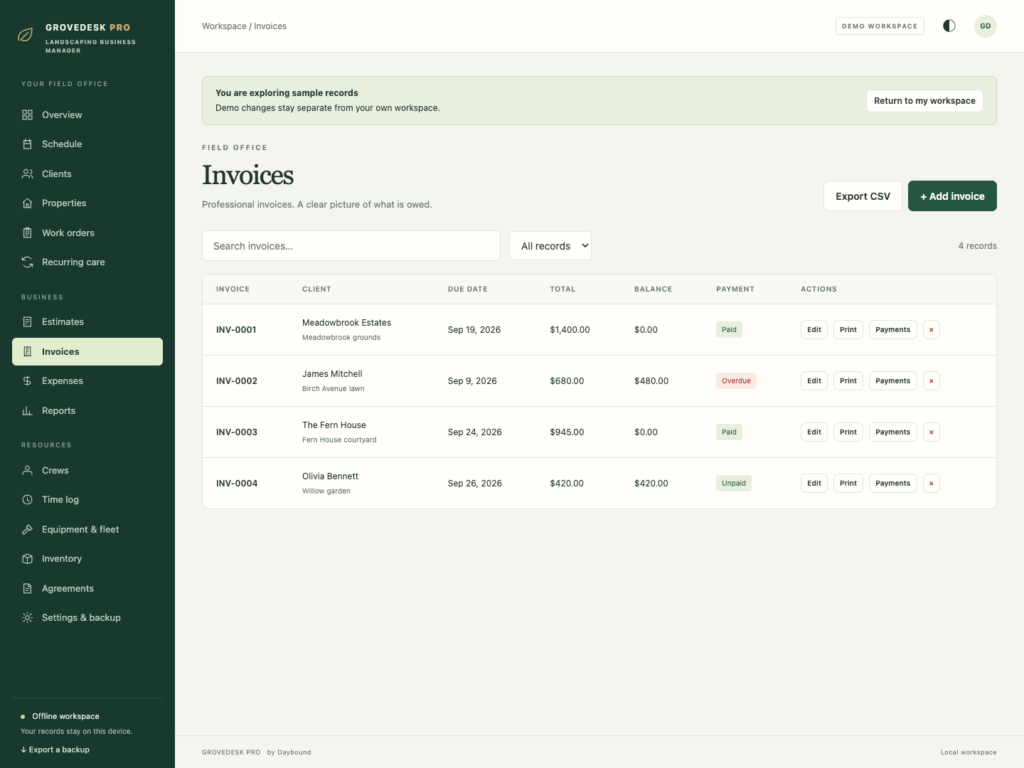
Task: Click the Expenses dollar icon
Action: [x=27, y=381]
